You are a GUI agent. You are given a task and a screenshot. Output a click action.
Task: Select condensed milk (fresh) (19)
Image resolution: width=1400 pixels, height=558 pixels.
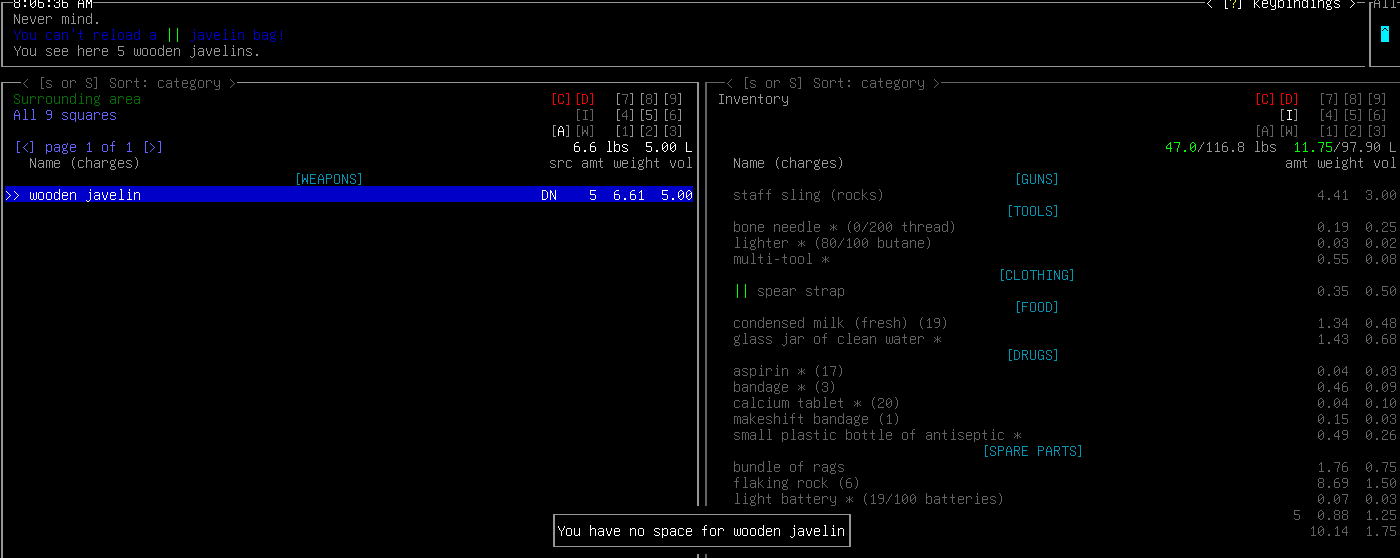[x=1064, y=323]
